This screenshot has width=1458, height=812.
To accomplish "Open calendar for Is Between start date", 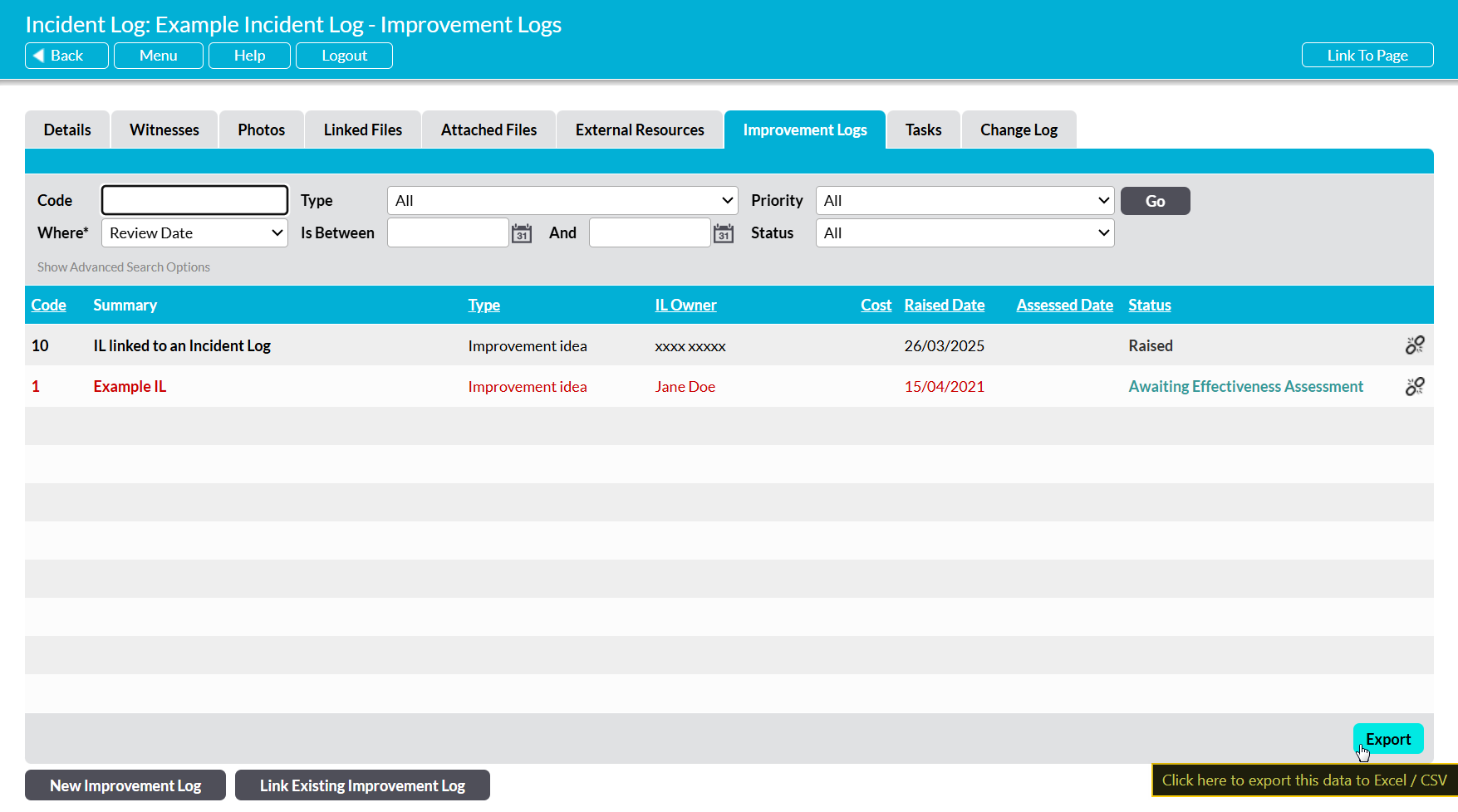I will [x=522, y=233].
